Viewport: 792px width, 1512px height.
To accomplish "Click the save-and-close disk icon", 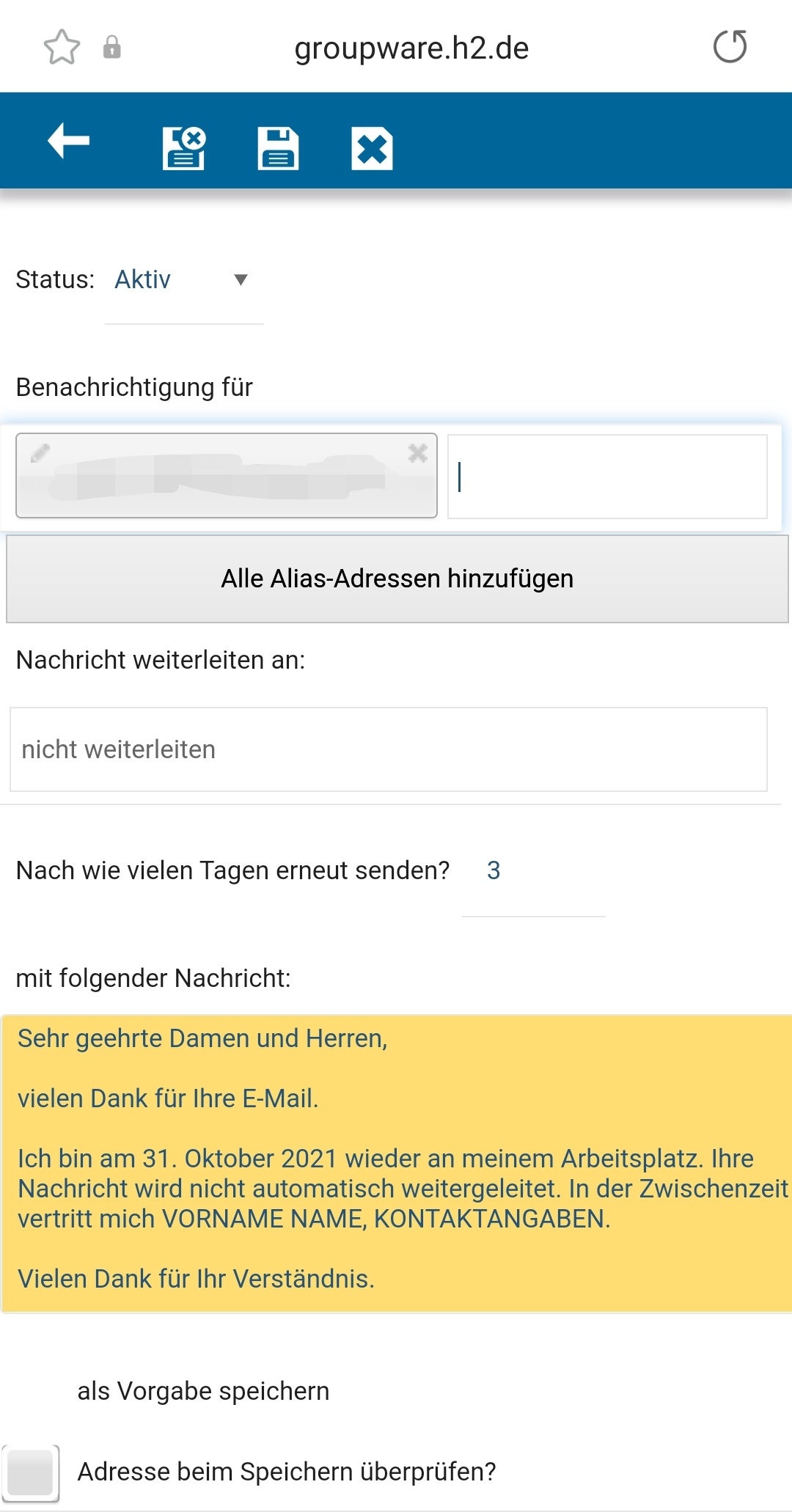I will 183,148.
